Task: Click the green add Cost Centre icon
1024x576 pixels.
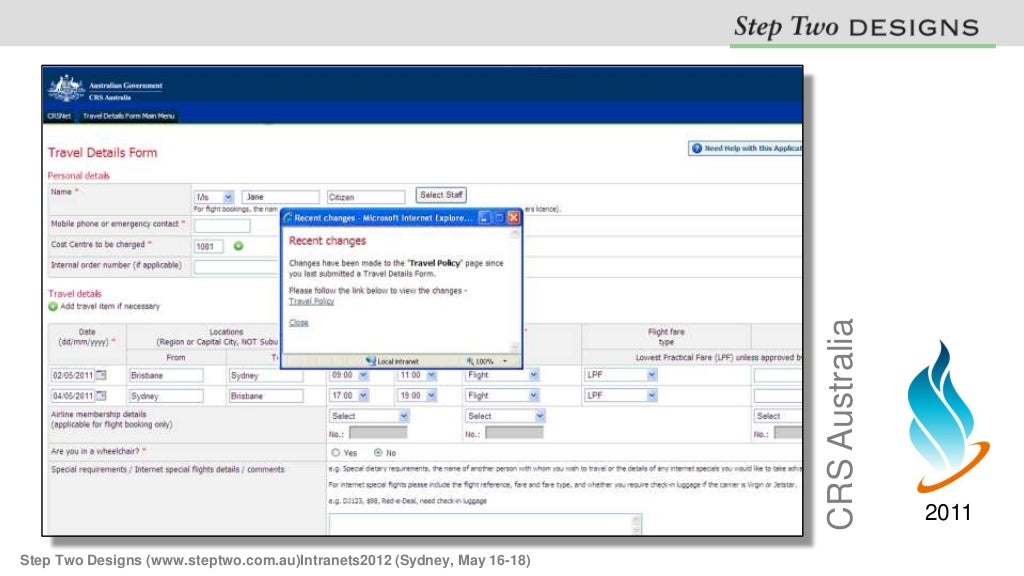Action: pos(238,246)
